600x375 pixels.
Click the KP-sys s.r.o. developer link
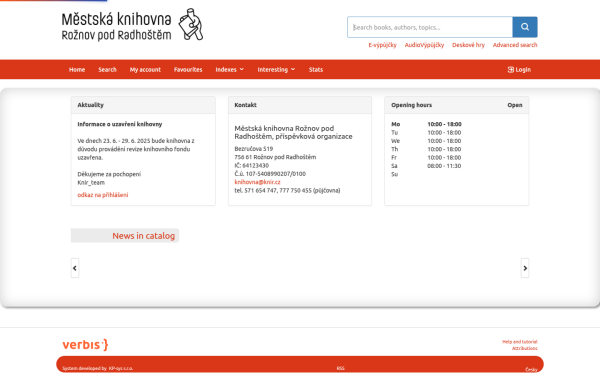121,368
